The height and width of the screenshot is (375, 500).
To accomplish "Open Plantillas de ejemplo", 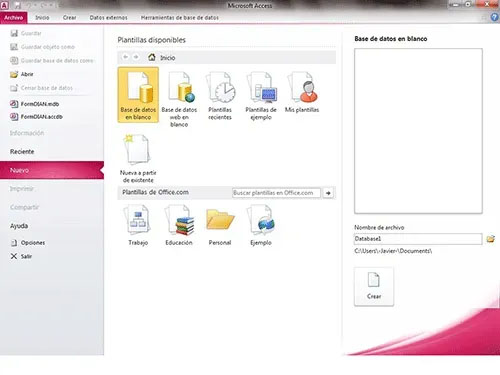I will [261, 96].
